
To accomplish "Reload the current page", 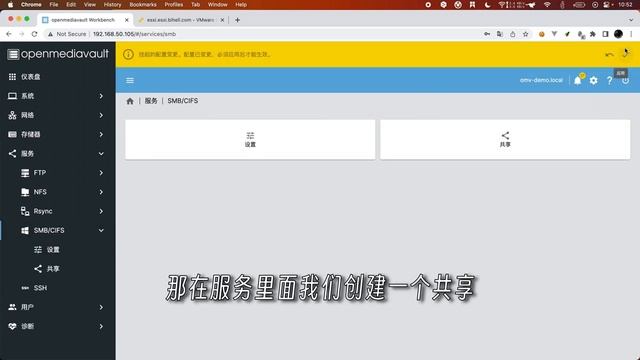I will tap(34, 34).
